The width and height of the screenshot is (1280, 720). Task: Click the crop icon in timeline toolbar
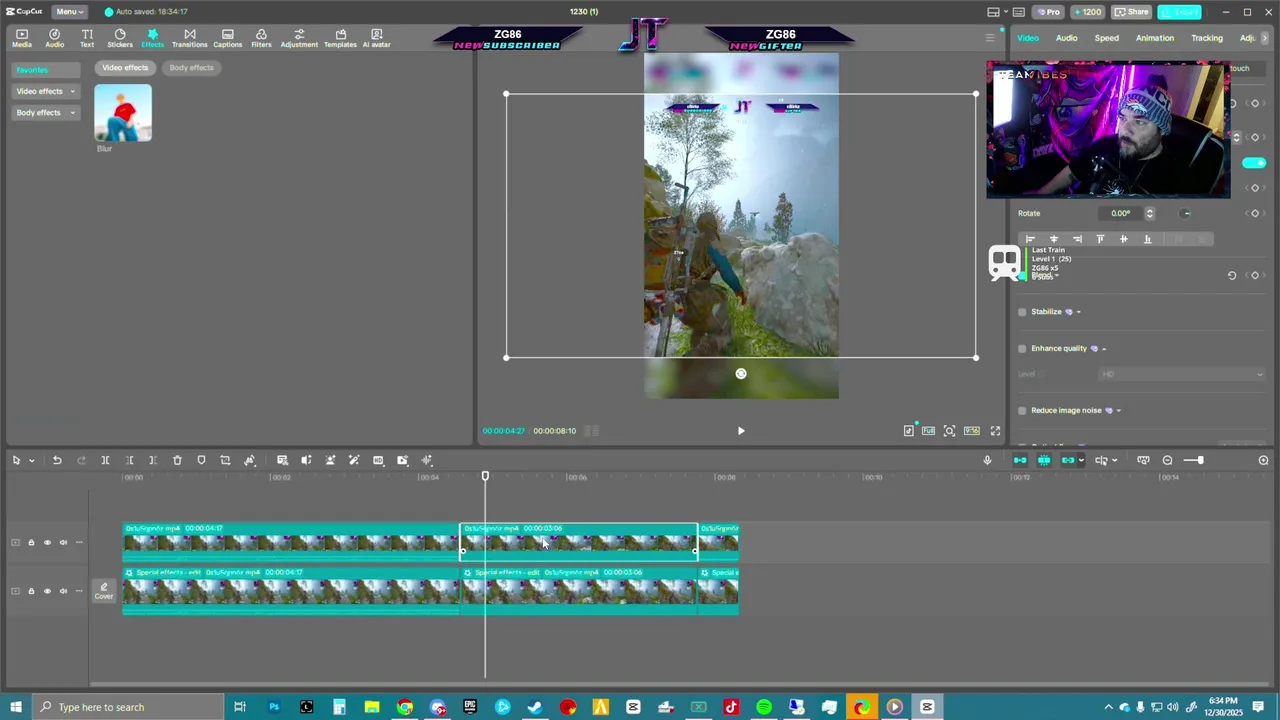(225, 460)
